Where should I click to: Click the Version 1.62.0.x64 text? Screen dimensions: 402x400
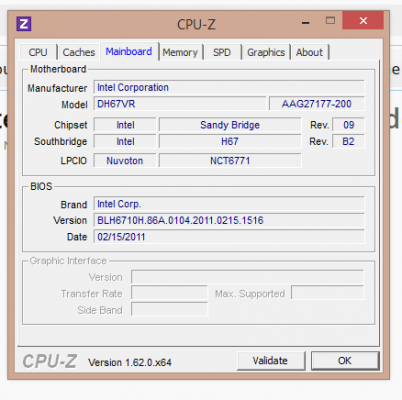click(x=130, y=362)
